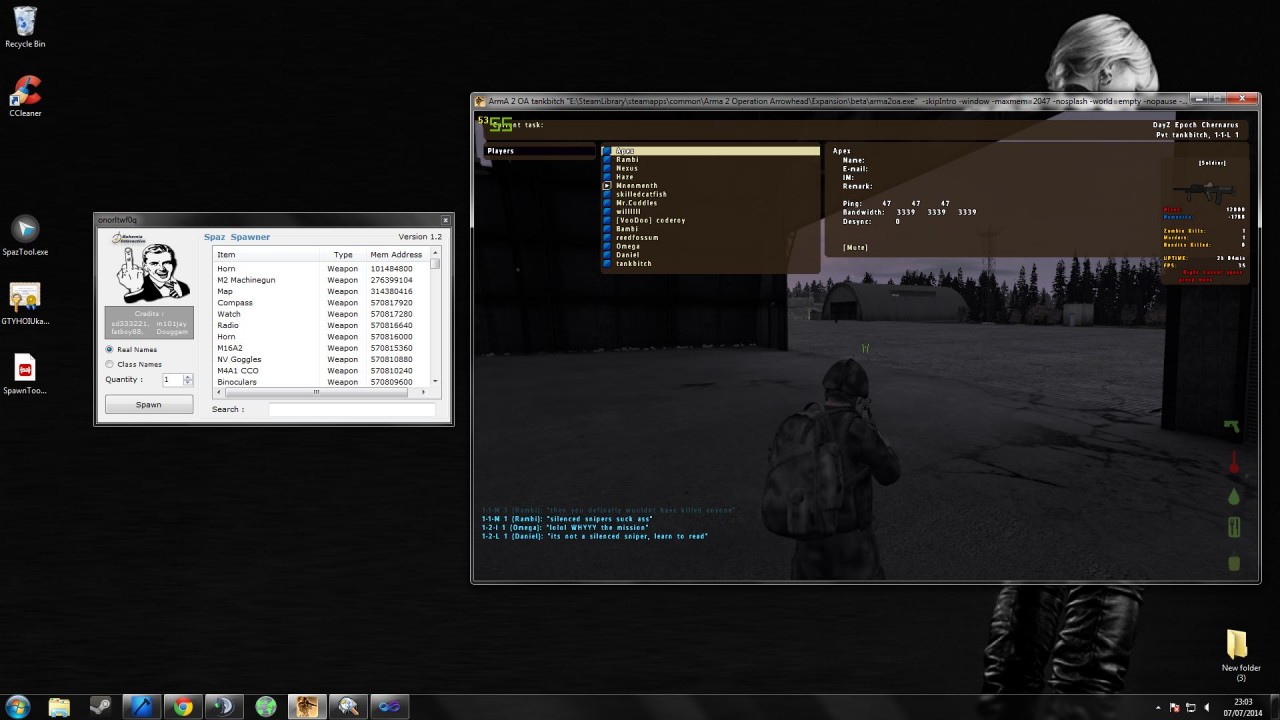Viewport: 1280px width, 720px height.
Task: Decrease Quantity with the down arrow
Action: (188, 383)
